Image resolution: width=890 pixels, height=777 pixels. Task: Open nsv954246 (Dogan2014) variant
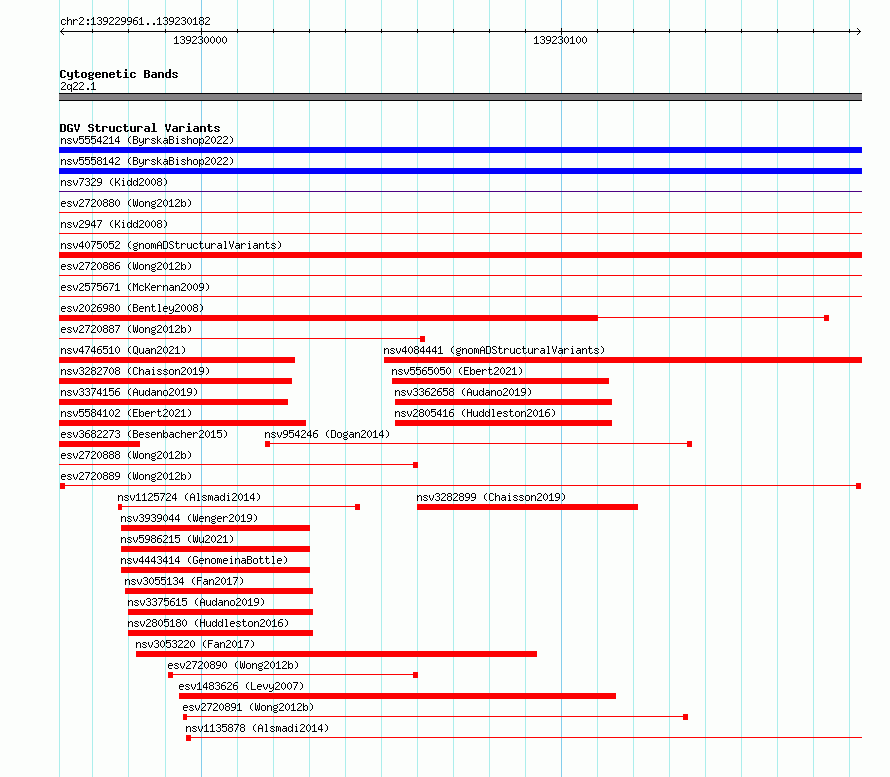click(327, 434)
